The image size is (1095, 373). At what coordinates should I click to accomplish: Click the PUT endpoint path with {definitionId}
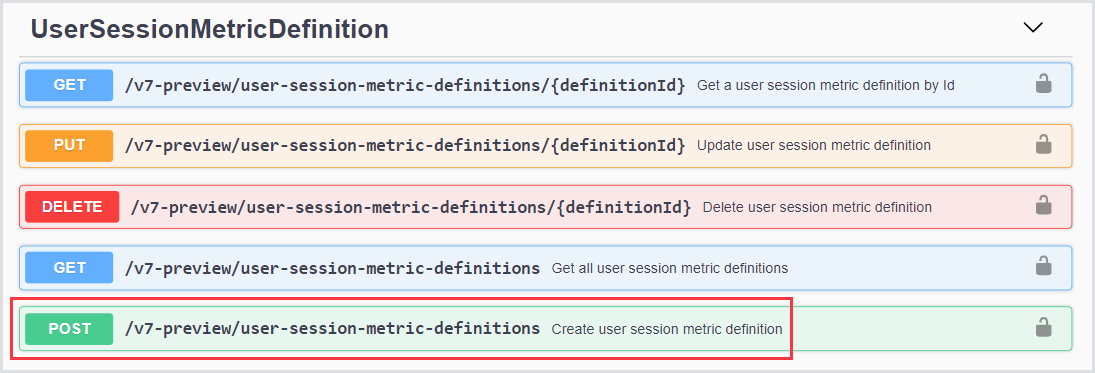tap(405, 146)
